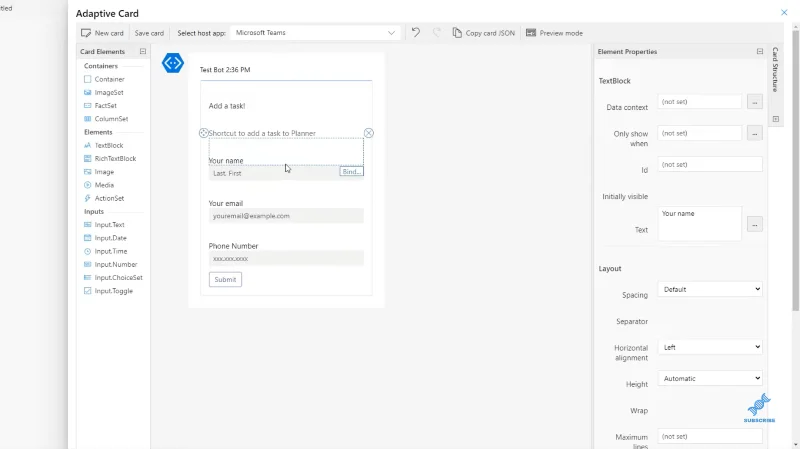Open the Height dropdown
800x449 pixels.
710,379
